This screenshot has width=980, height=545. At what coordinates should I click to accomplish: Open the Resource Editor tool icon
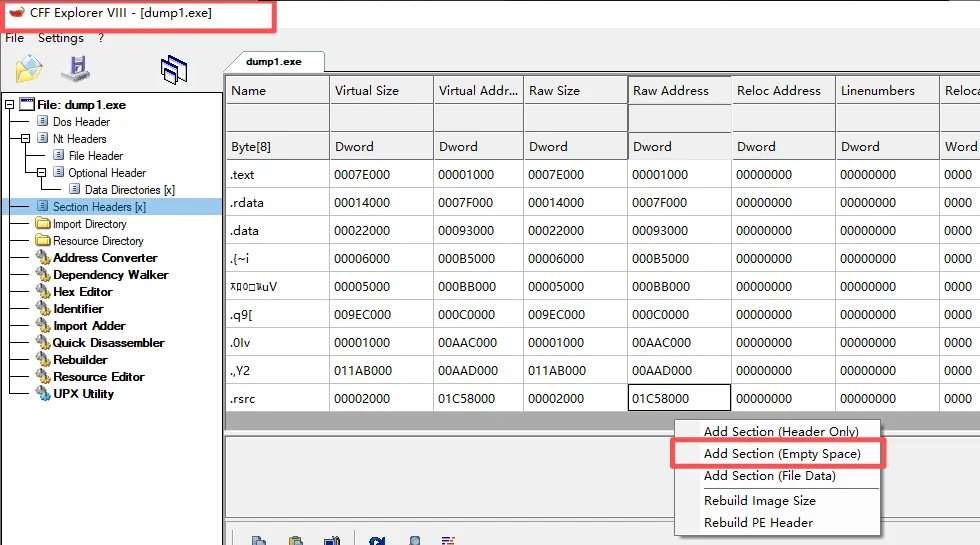pyautogui.click(x=42, y=376)
